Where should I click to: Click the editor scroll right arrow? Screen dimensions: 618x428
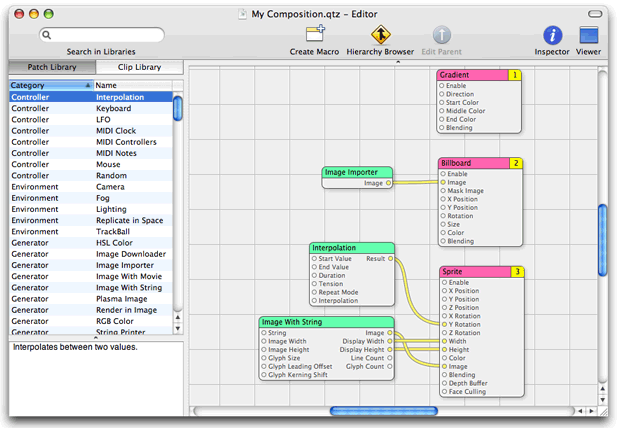coord(591,411)
